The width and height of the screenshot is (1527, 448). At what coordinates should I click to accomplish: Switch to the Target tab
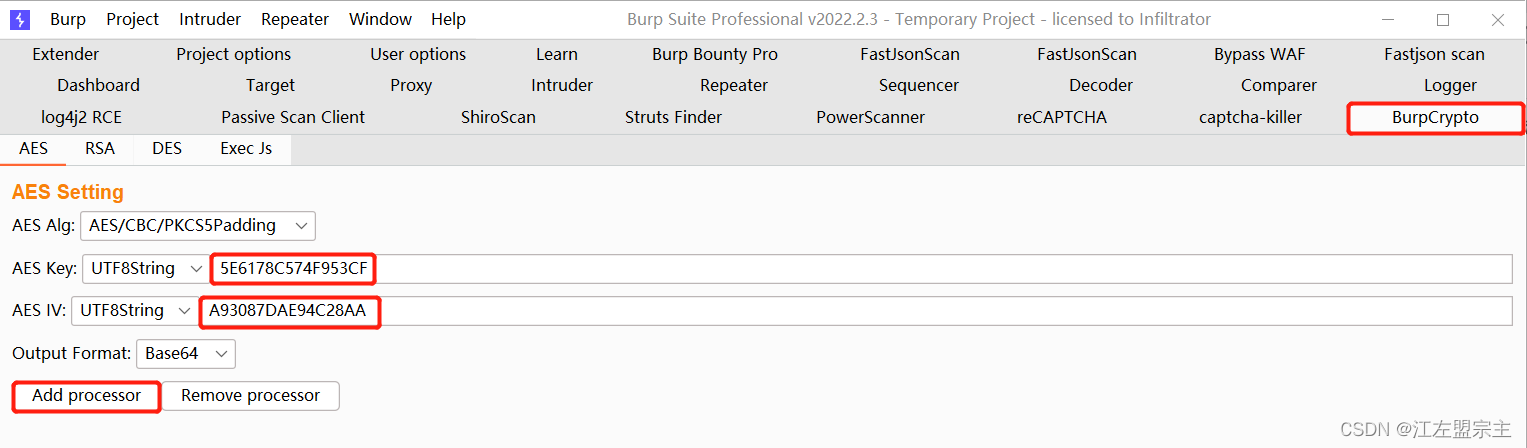(271, 86)
